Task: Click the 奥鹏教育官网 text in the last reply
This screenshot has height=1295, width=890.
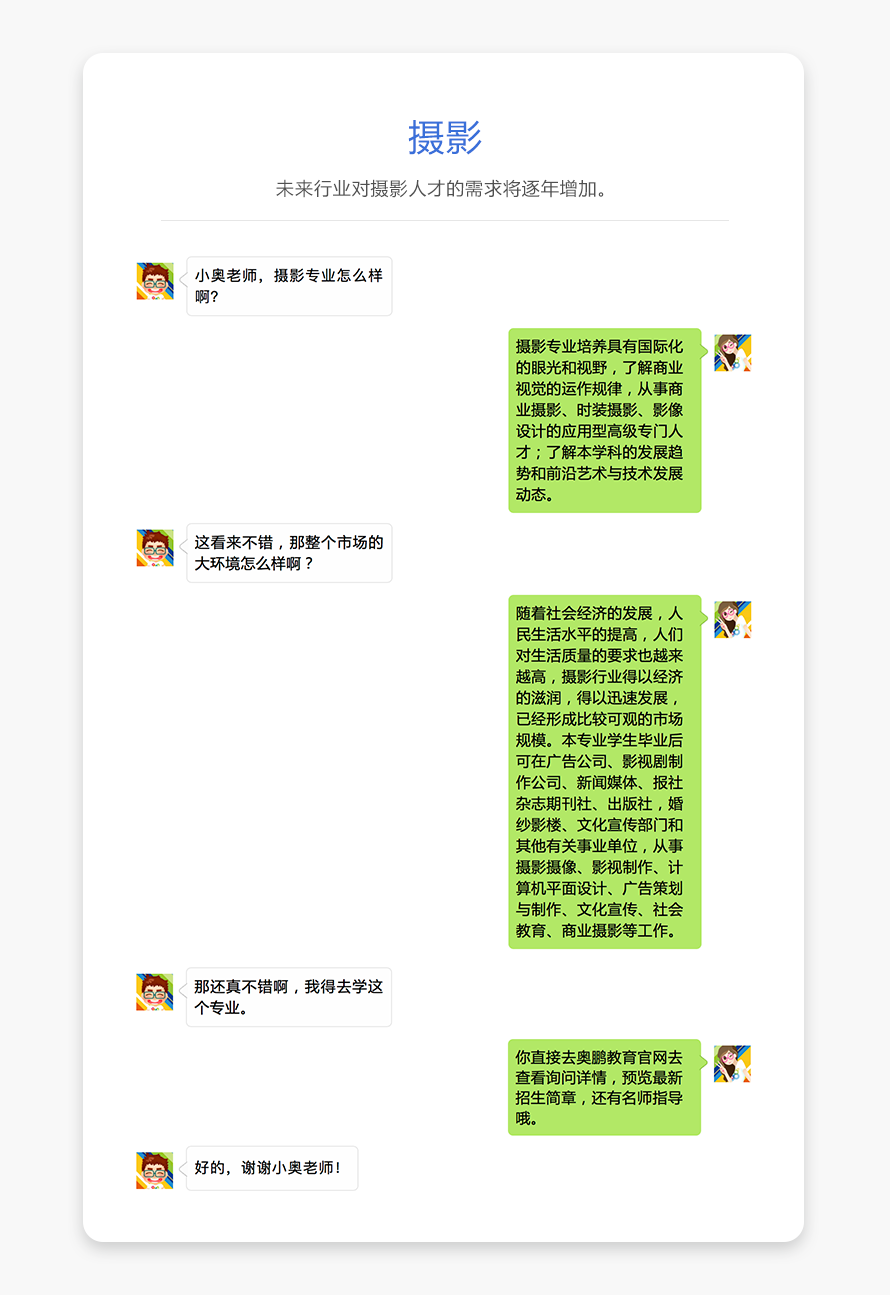Action: [x=619, y=1057]
